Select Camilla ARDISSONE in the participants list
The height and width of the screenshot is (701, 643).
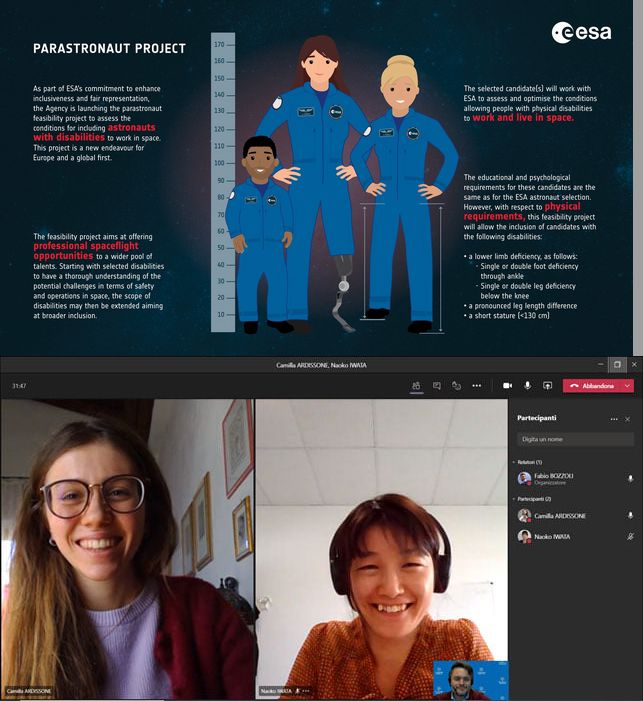tap(575, 515)
